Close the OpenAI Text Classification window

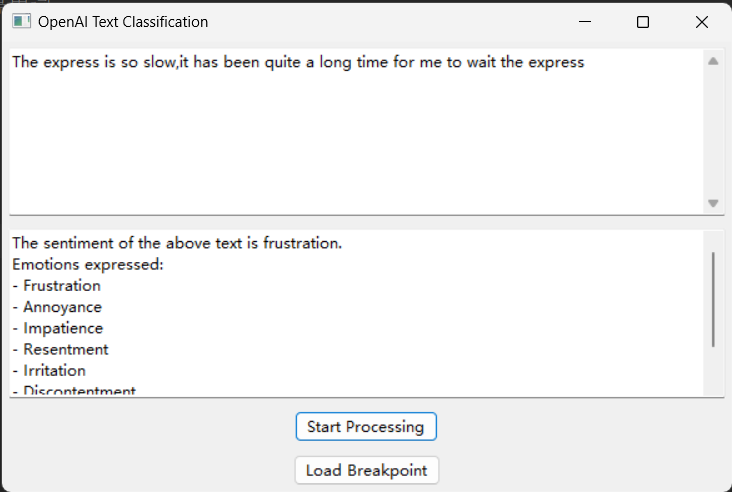point(701,22)
